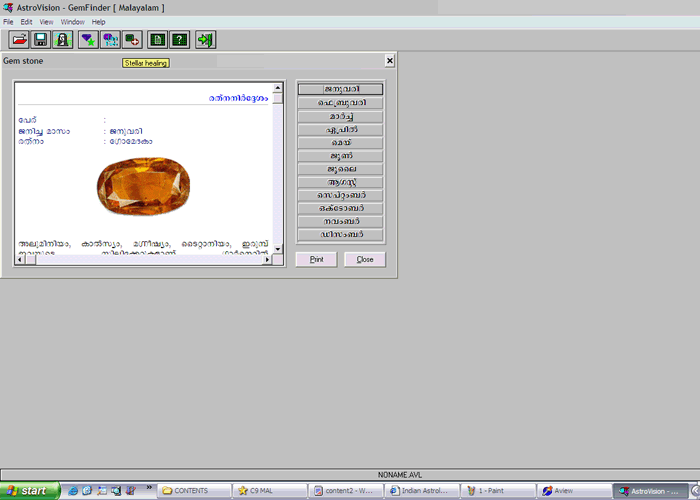
Task: Select the November (നവംബർ) month button
Action: tap(340, 221)
